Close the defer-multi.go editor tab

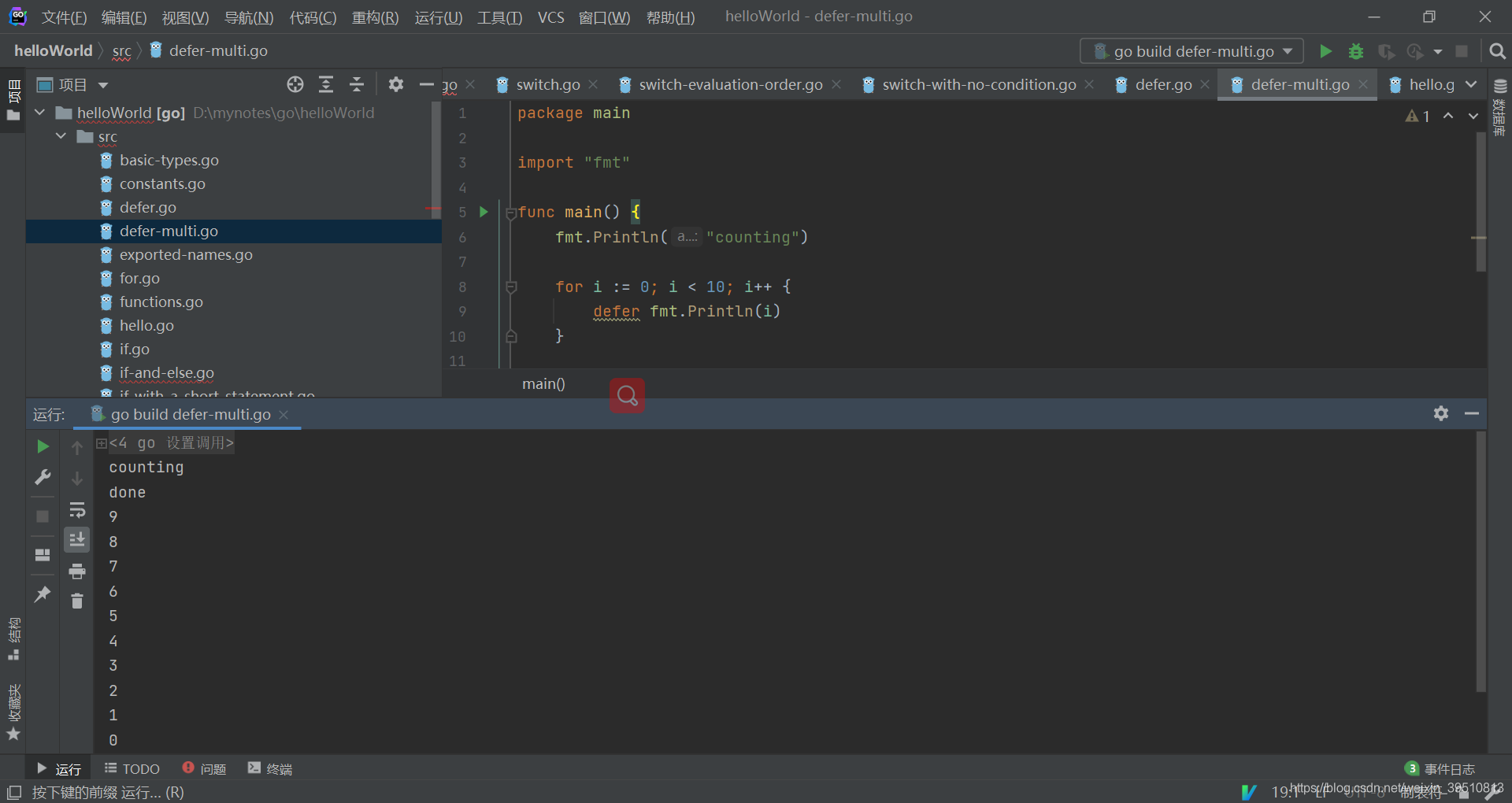(1363, 84)
